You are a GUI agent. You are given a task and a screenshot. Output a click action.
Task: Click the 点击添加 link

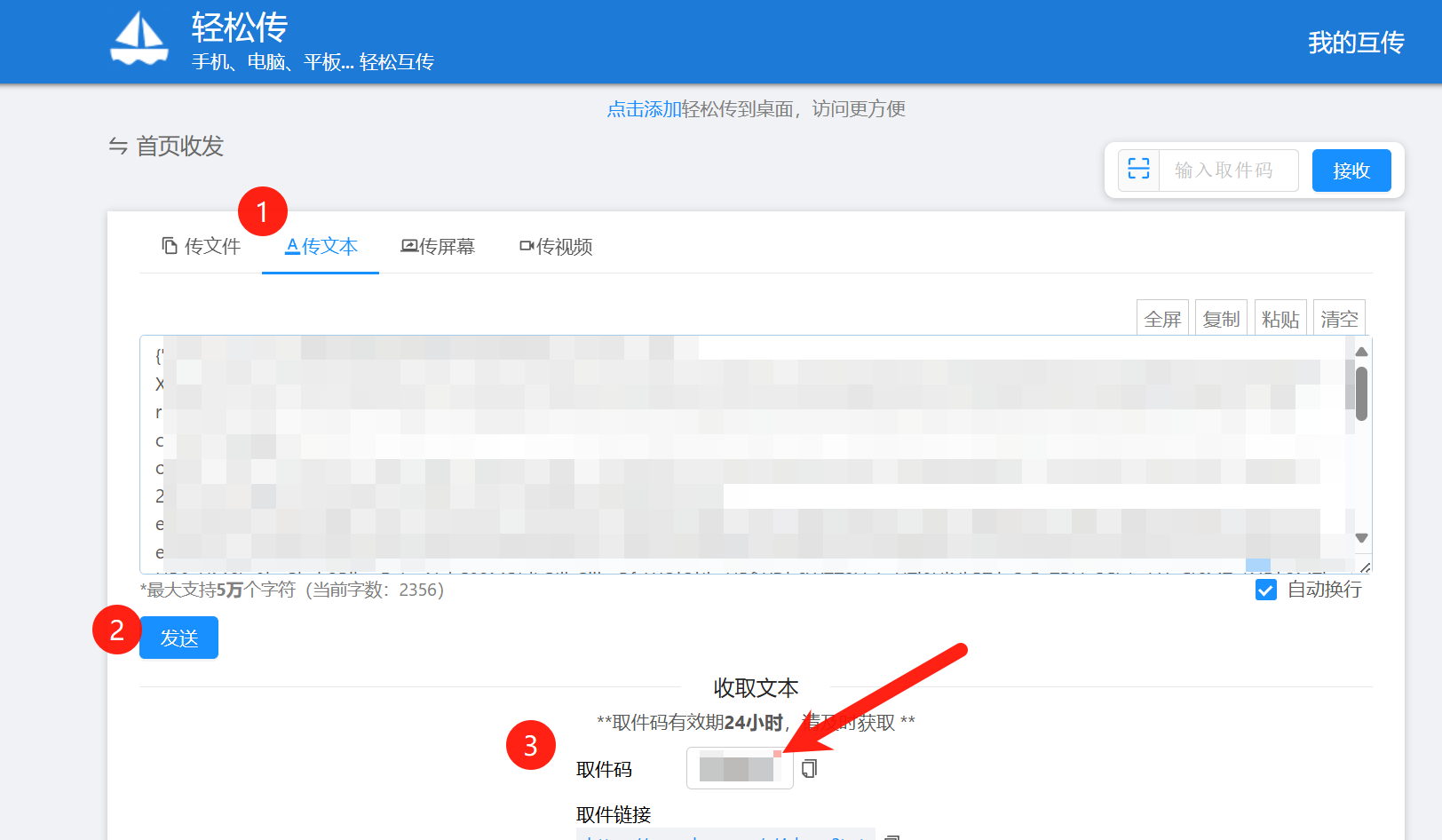tap(644, 109)
